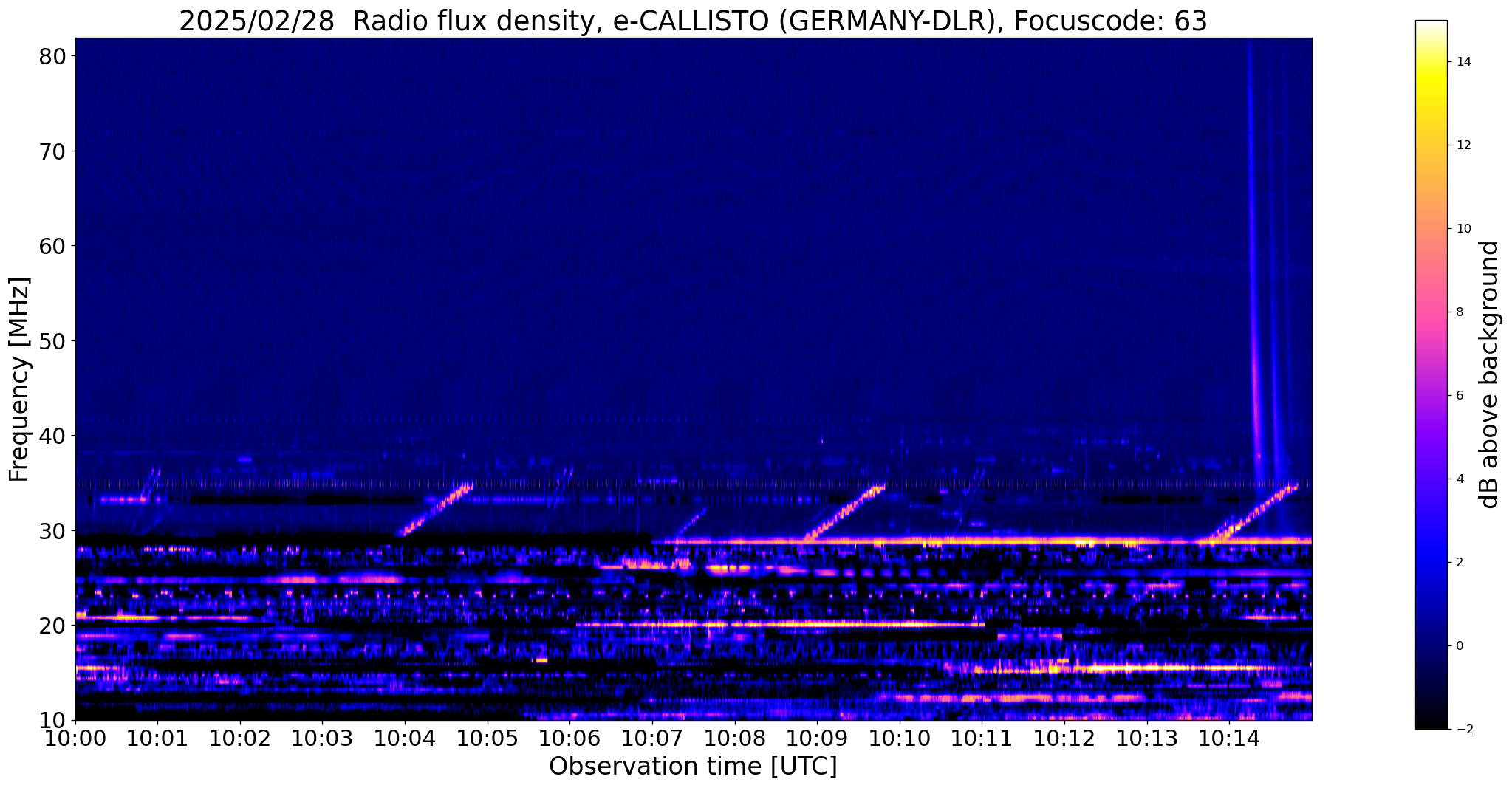
Task: Click the 30 MHz frequency tick label
Action: tap(53, 531)
